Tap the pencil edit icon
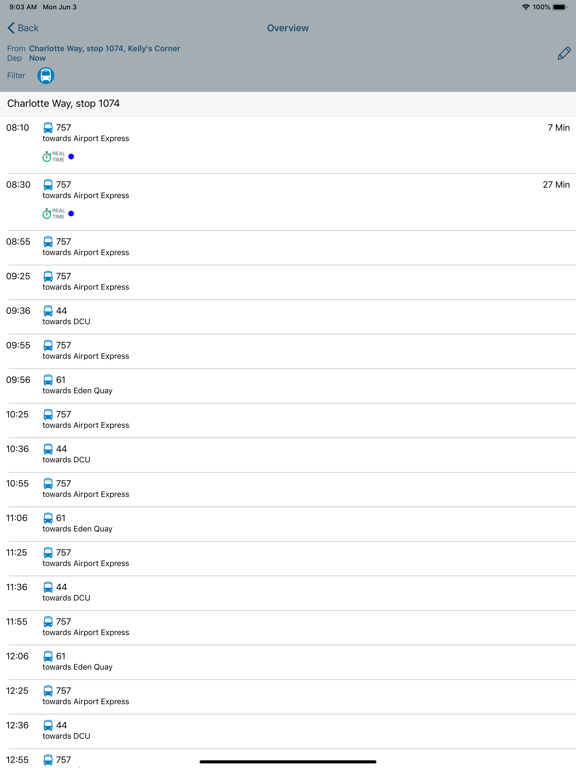This screenshot has height=768, width=576. [564, 53]
